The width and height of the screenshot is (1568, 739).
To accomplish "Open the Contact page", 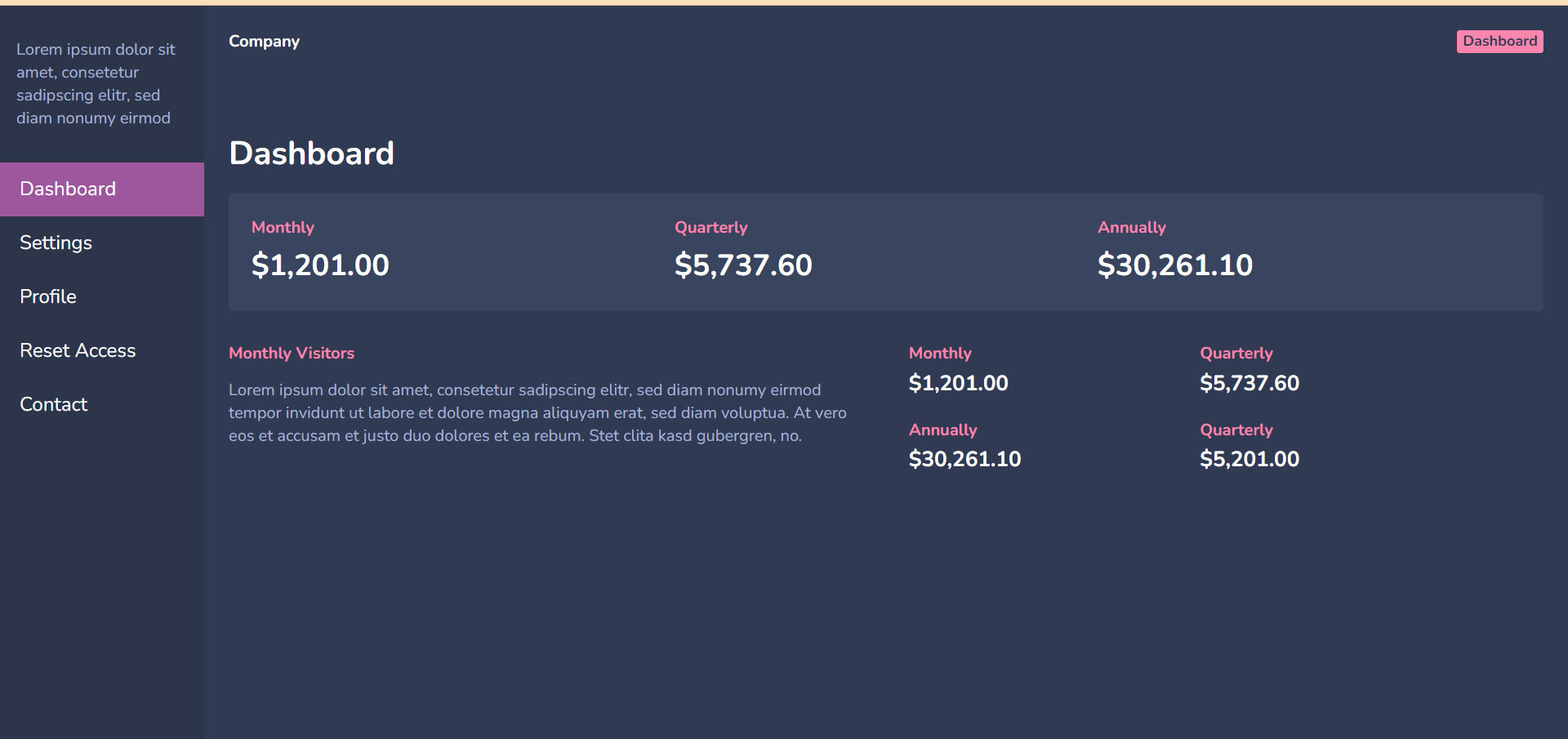I will pyautogui.click(x=53, y=404).
